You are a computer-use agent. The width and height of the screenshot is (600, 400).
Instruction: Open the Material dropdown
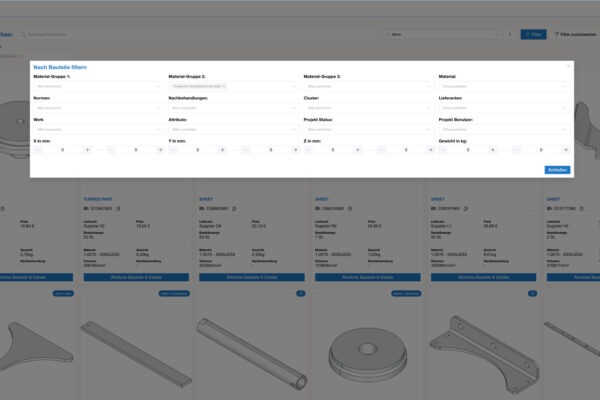tap(503, 87)
